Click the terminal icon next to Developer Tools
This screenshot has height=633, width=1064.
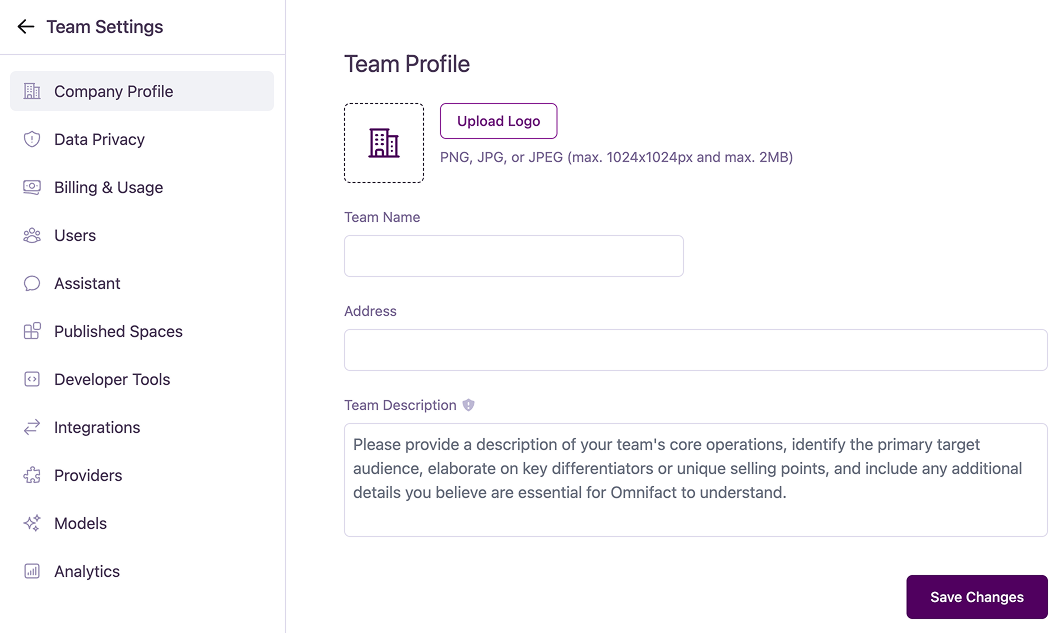pyautogui.click(x=31, y=379)
